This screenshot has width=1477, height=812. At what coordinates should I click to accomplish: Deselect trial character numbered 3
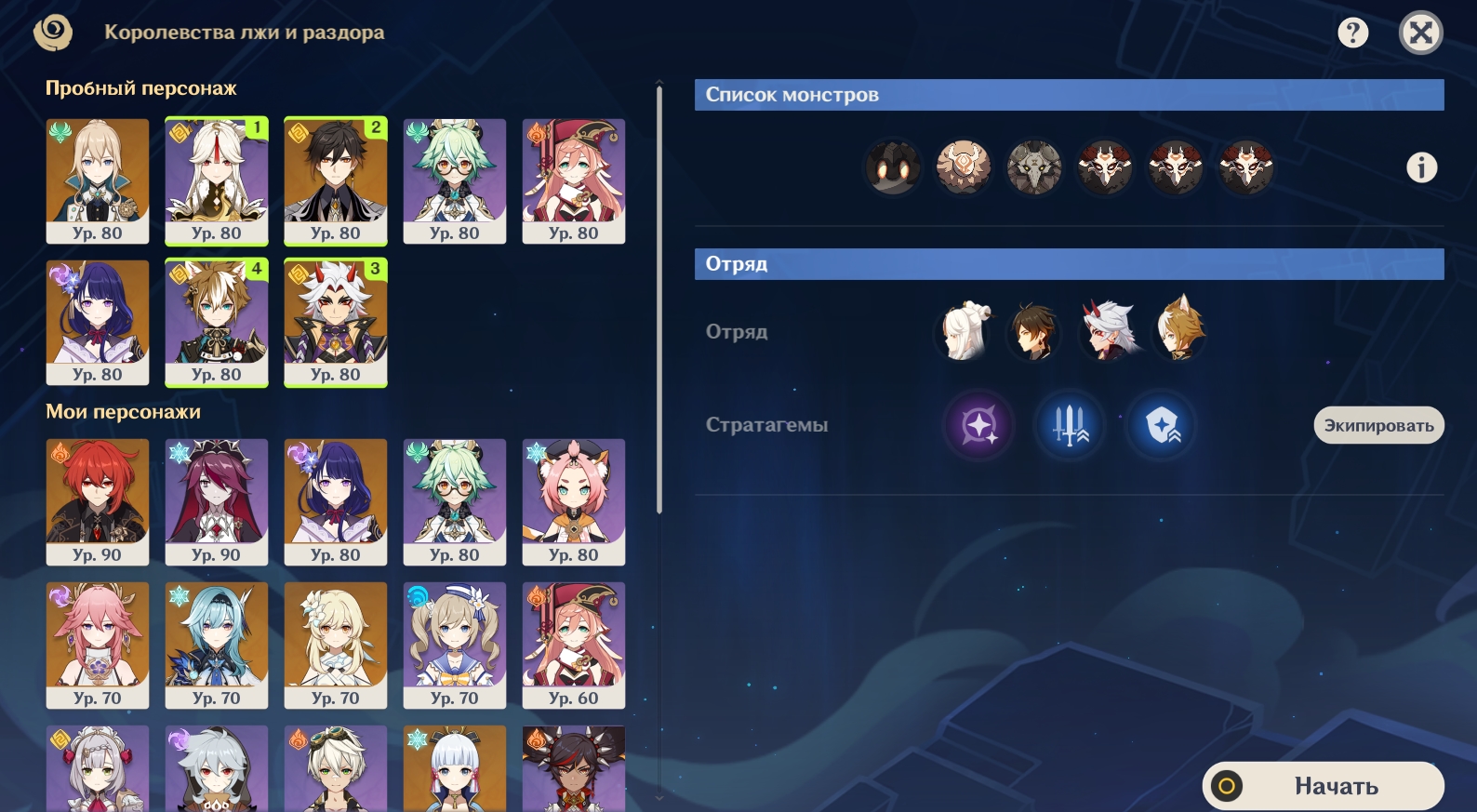[x=336, y=323]
